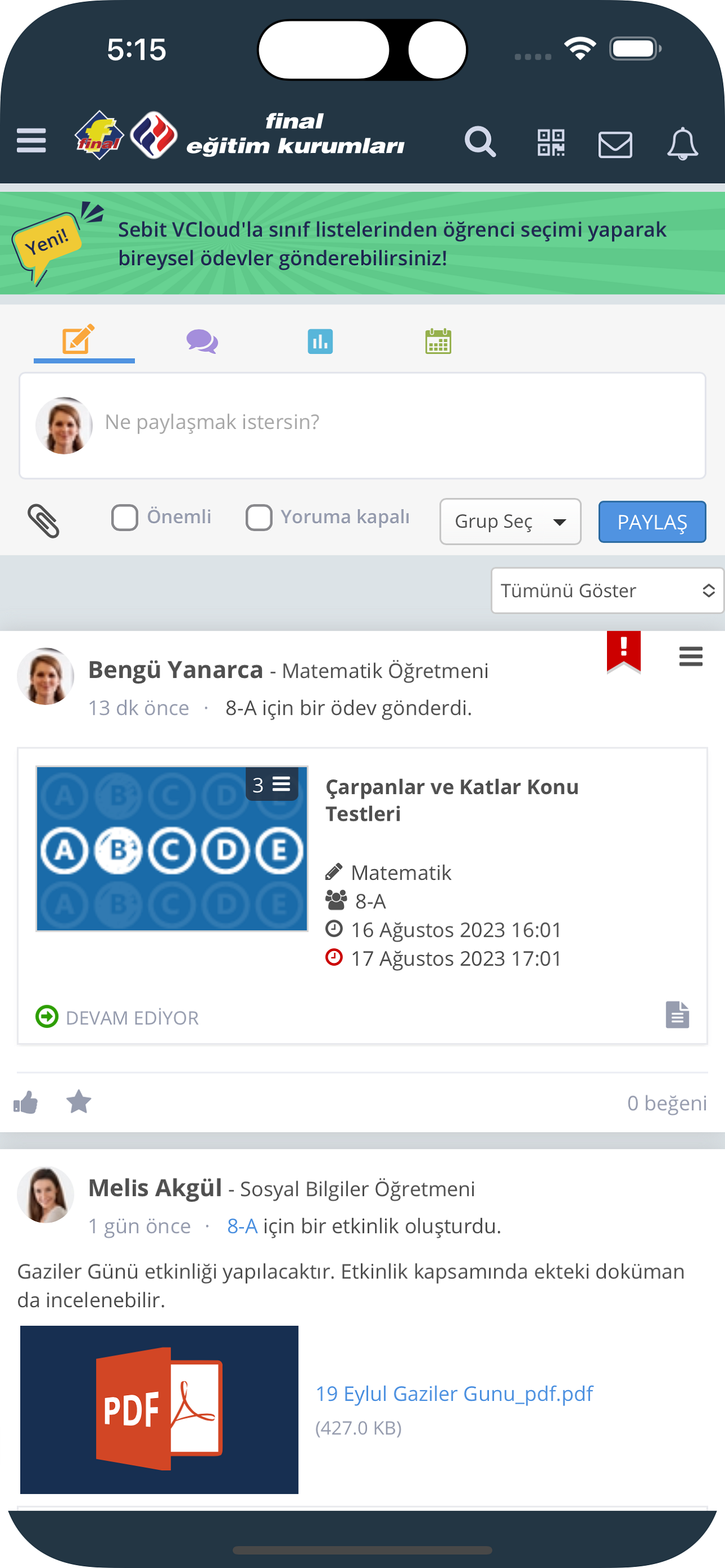Click the 3 items list badge
Viewport: 725px width, 1568px height.
(x=272, y=785)
